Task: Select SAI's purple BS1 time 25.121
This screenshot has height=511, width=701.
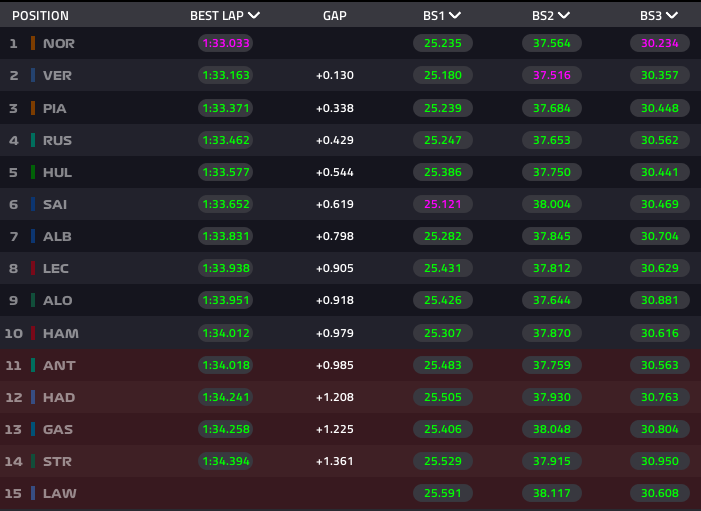Action: [x=442, y=204]
